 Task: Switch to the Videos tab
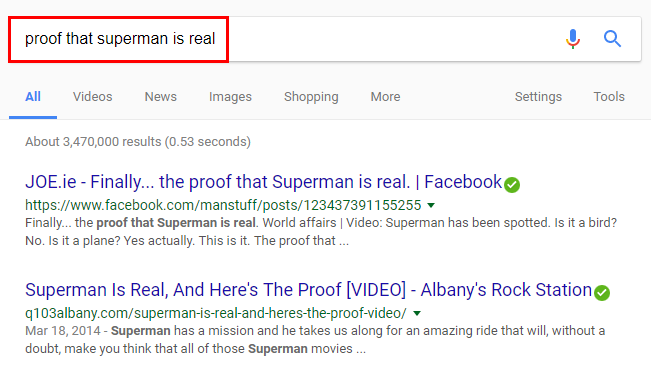click(x=93, y=97)
